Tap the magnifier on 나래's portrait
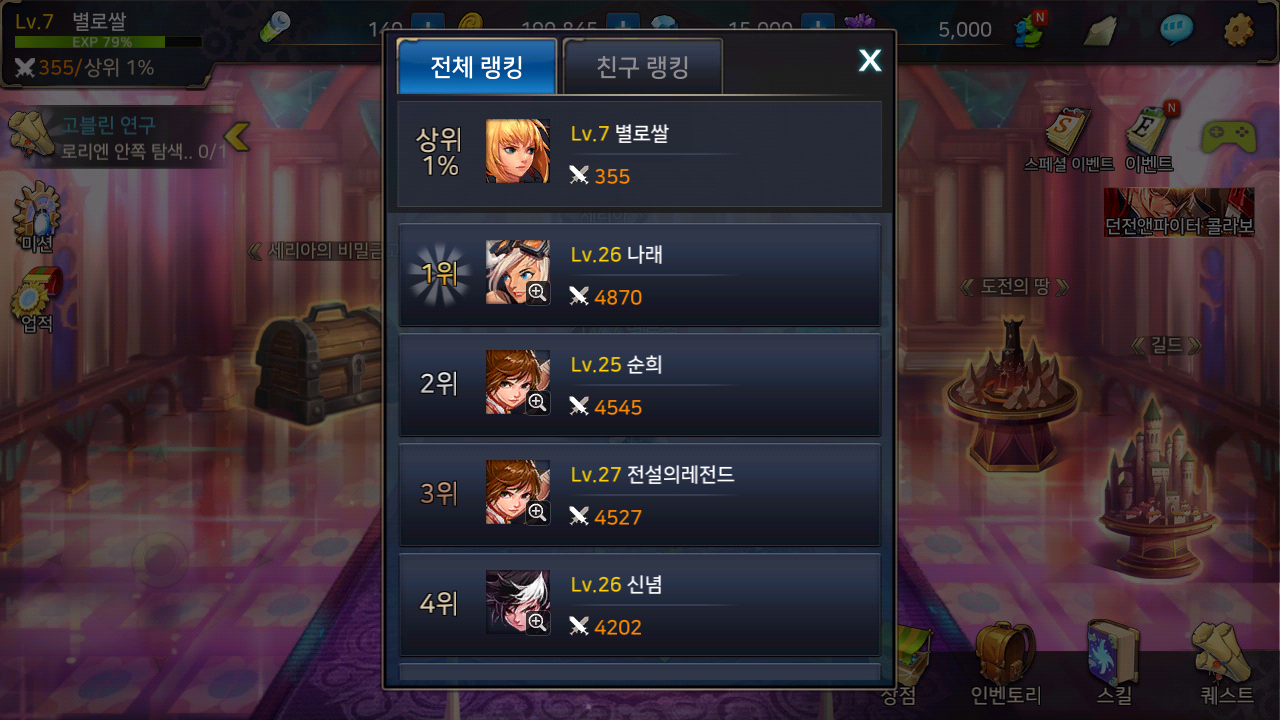 pos(538,292)
